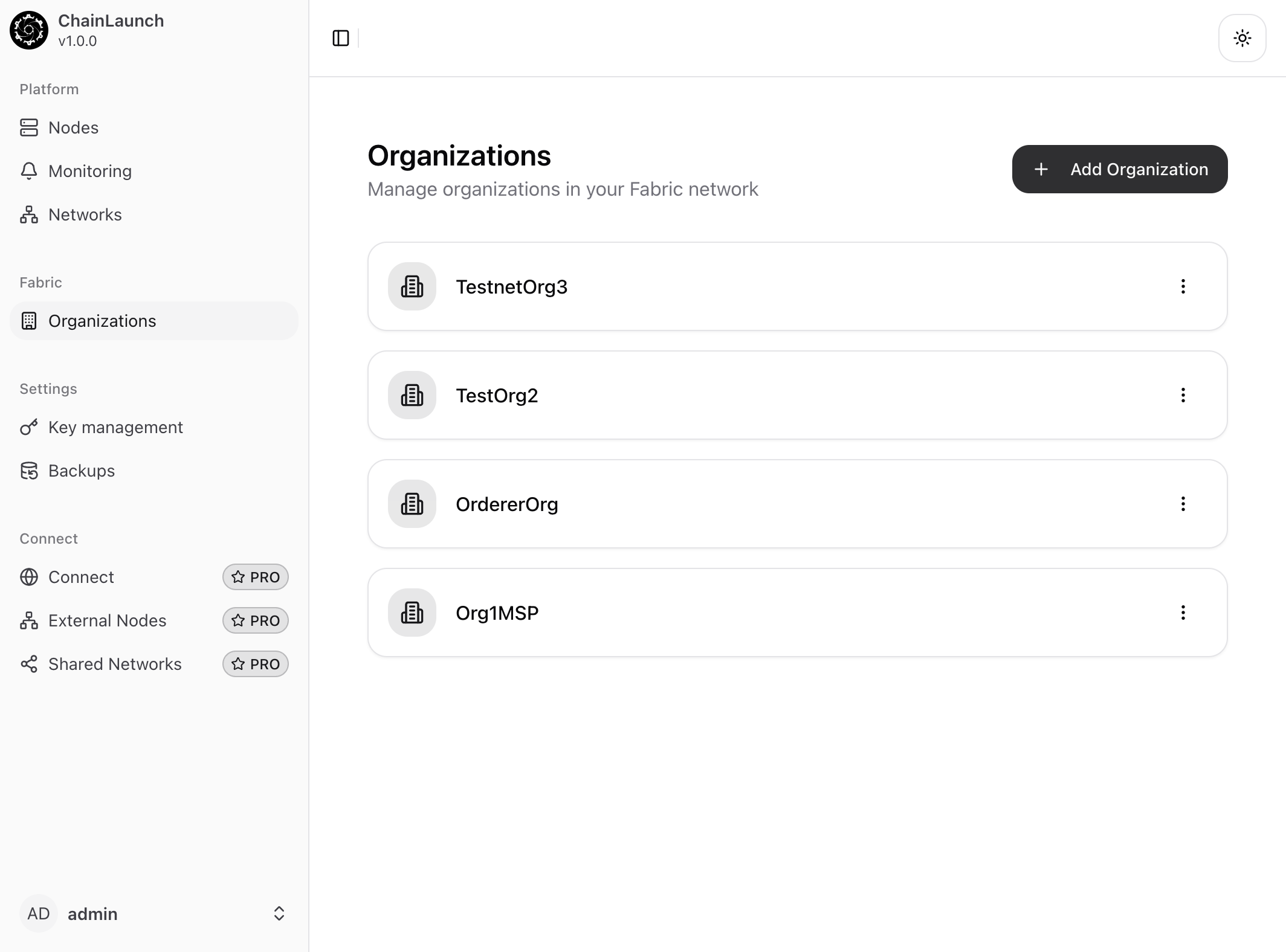
Task: Go to the Backups page
Action: 81,471
